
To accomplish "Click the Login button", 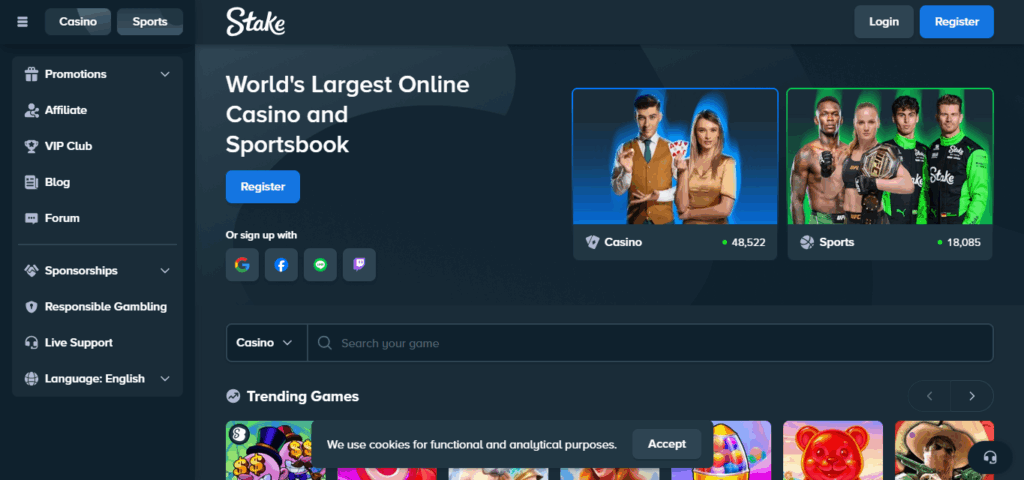I will pos(883,22).
